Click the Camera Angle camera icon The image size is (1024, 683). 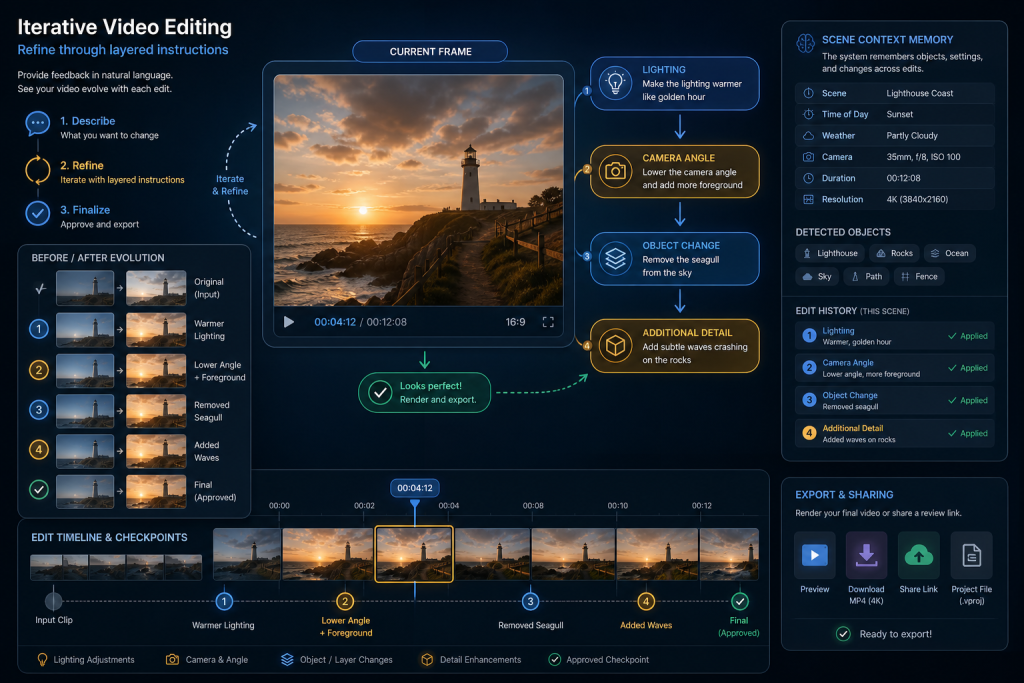[615, 171]
